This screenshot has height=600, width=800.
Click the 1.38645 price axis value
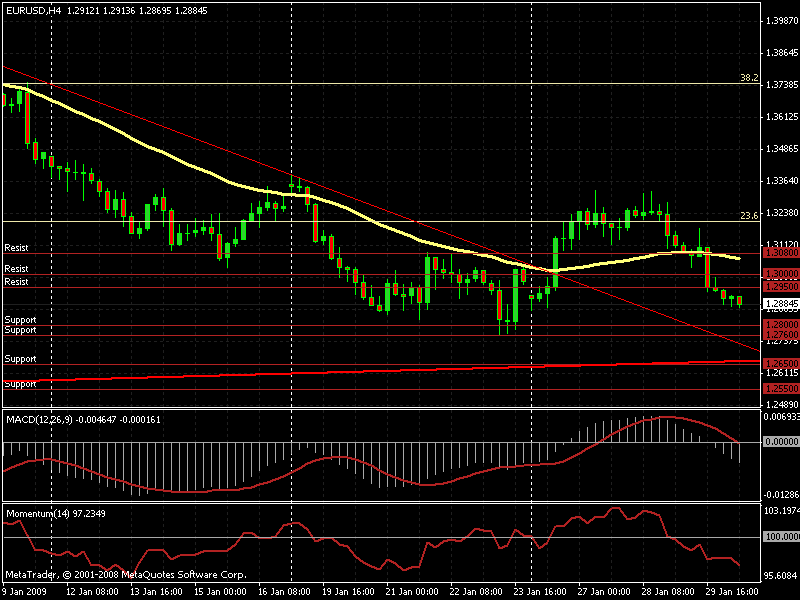[x=782, y=53]
